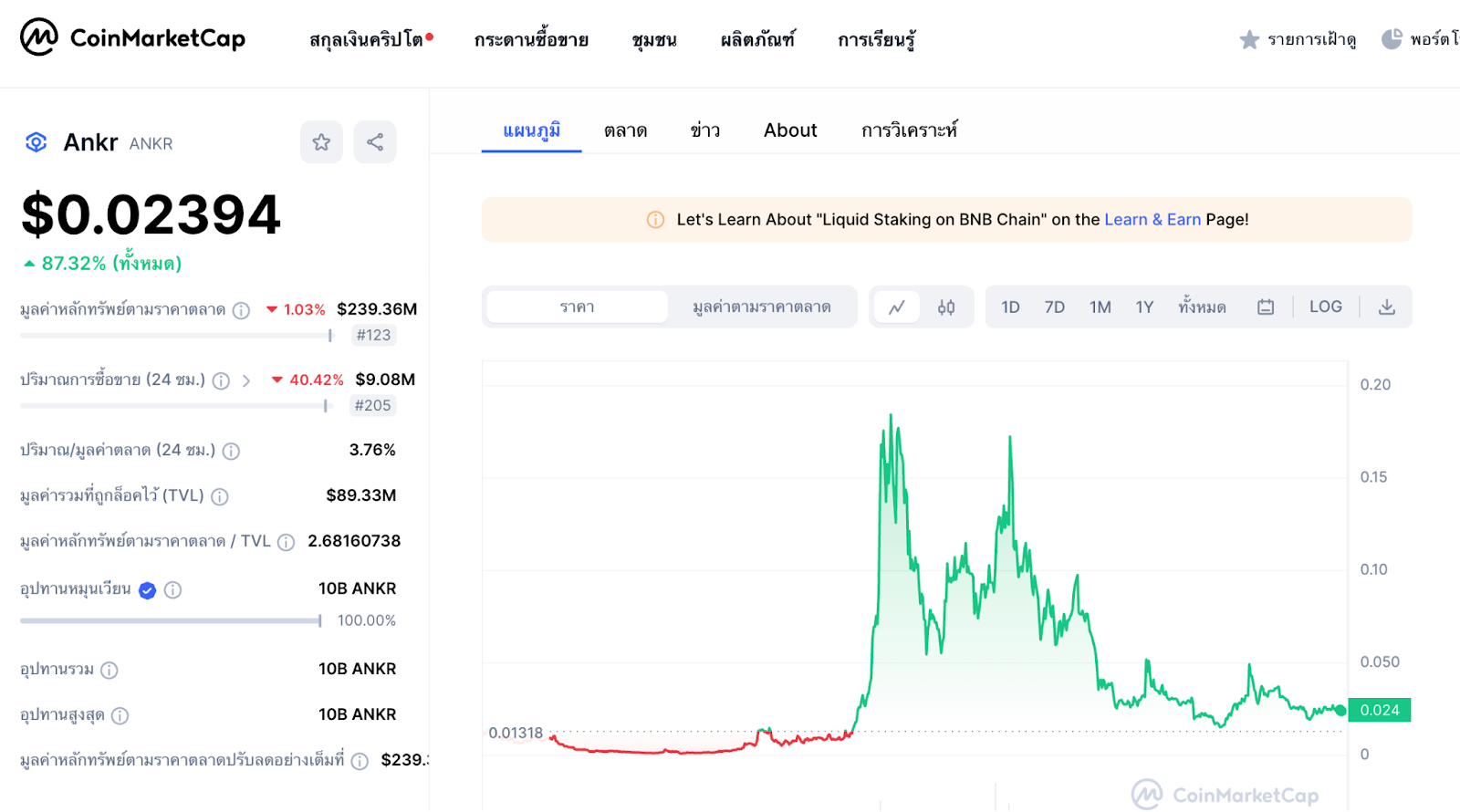Open info for 24h trading volume
The width and height of the screenshot is (1460, 812).
click(221, 380)
